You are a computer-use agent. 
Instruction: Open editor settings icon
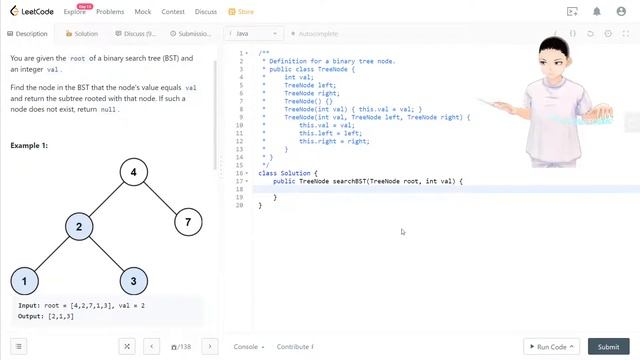[x=608, y=33]
